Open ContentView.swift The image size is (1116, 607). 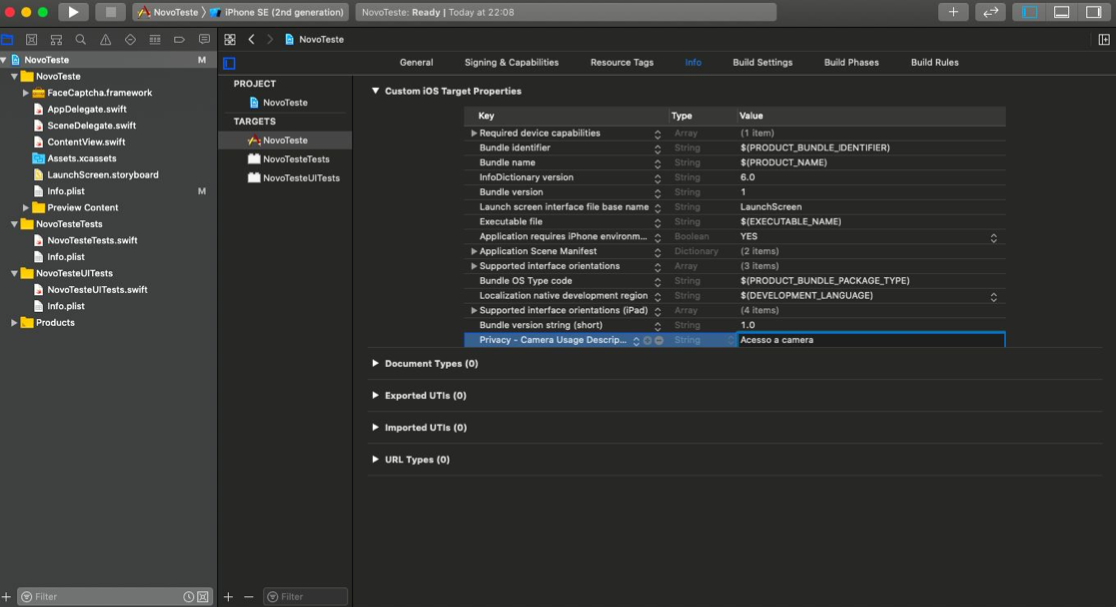85,142
